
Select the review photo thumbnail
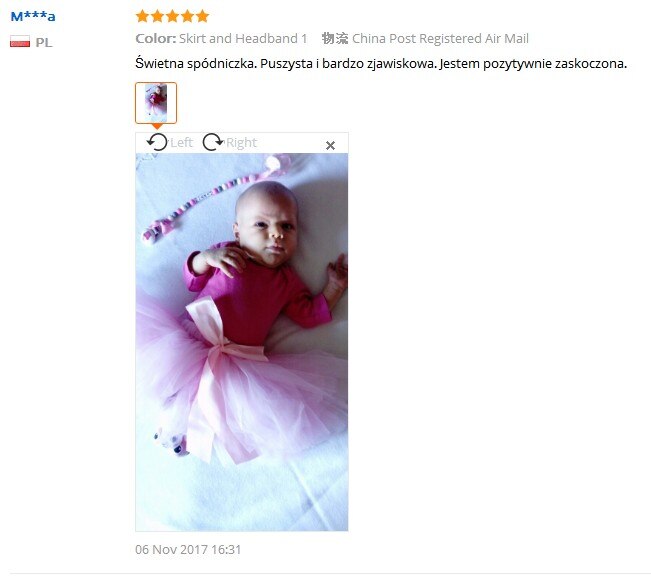click(156, 103)
